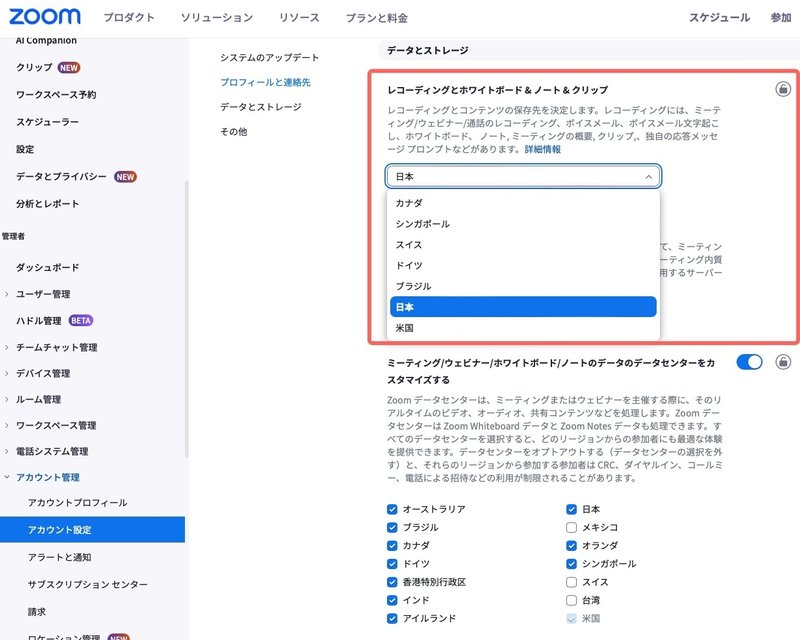Jump to その他 section

click(234, 132)
